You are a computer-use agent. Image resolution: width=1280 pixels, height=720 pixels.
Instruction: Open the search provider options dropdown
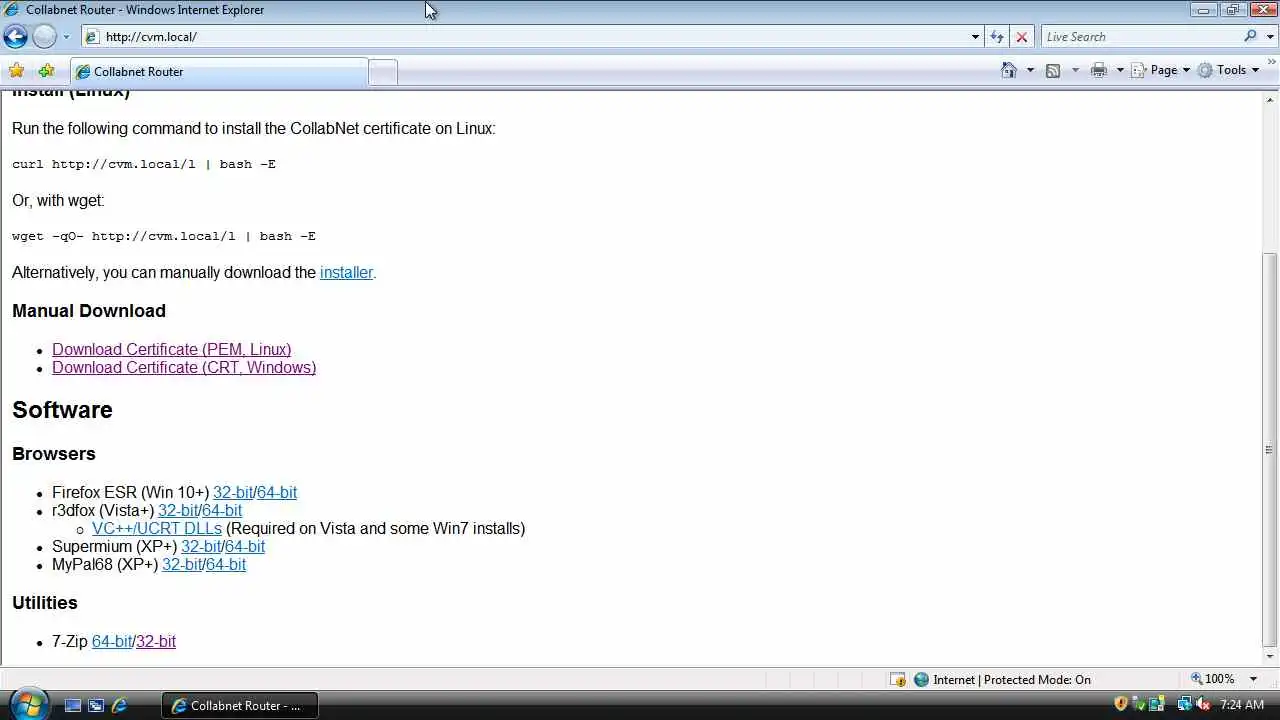coord(1268,37)
